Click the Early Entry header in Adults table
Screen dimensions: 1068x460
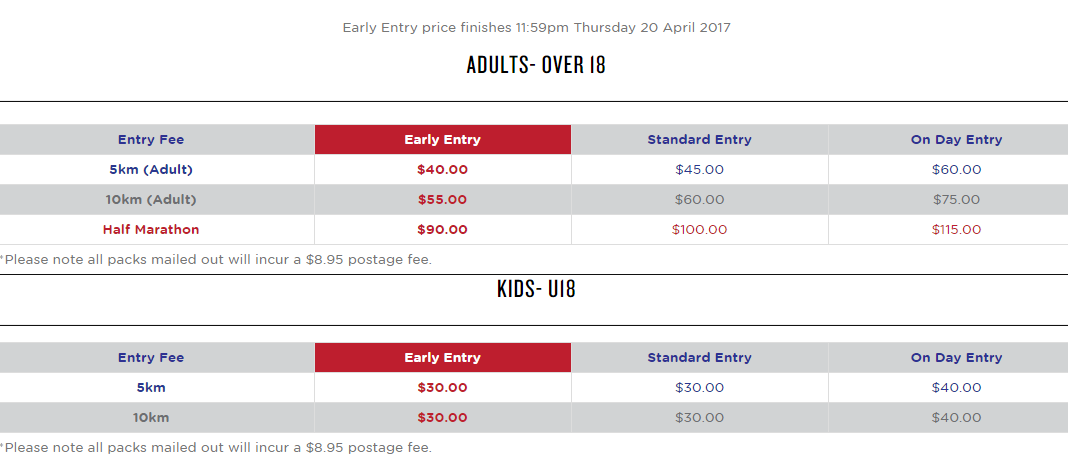coord(443,140)
